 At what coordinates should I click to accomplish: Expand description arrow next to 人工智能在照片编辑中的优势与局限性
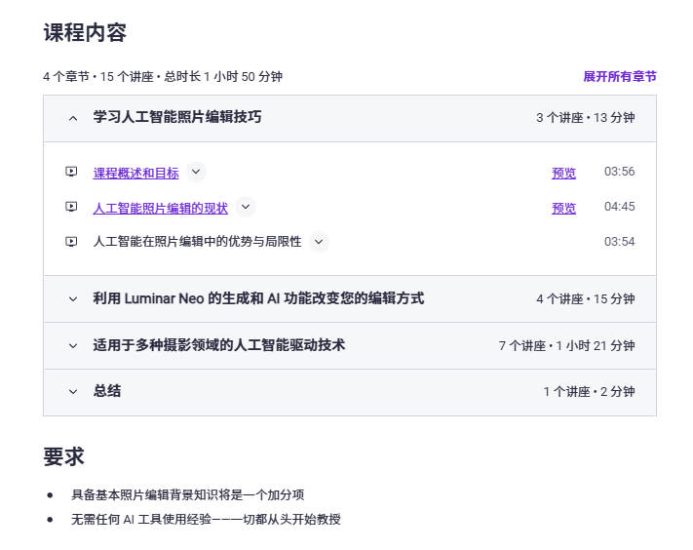pos(318,242)
